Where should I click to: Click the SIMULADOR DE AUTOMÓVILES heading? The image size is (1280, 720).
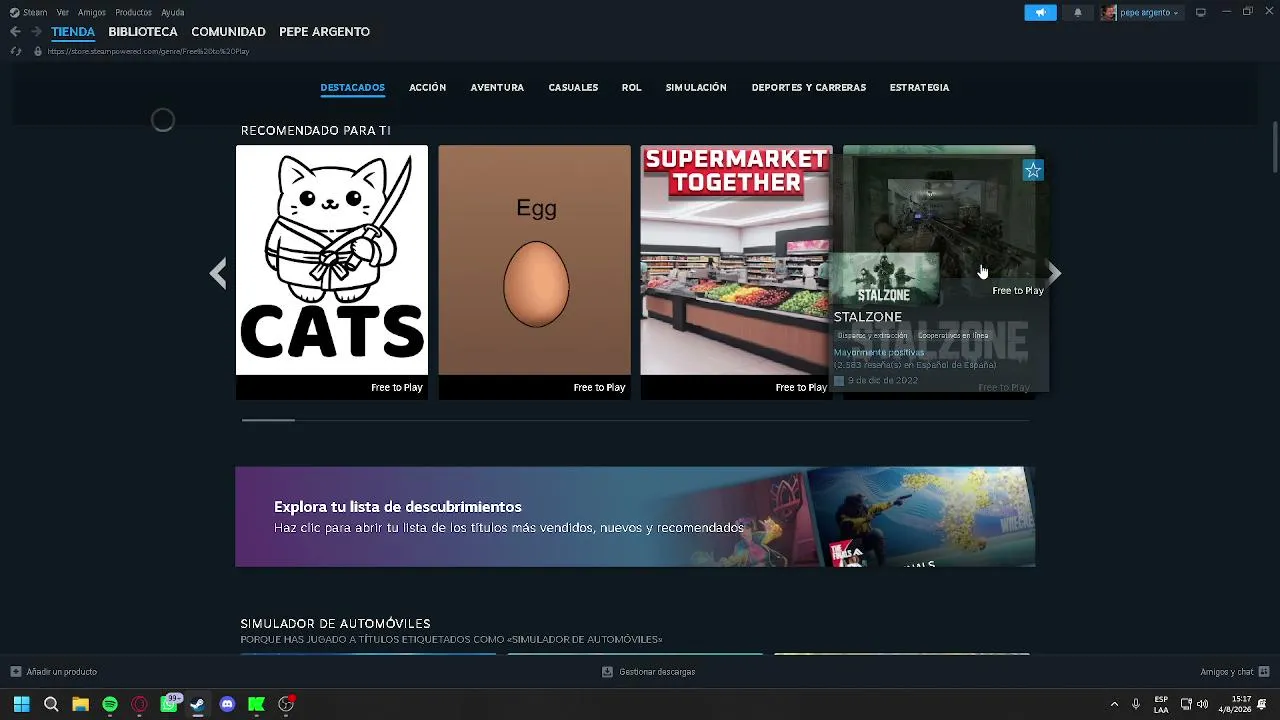click(x=335, y=624)
